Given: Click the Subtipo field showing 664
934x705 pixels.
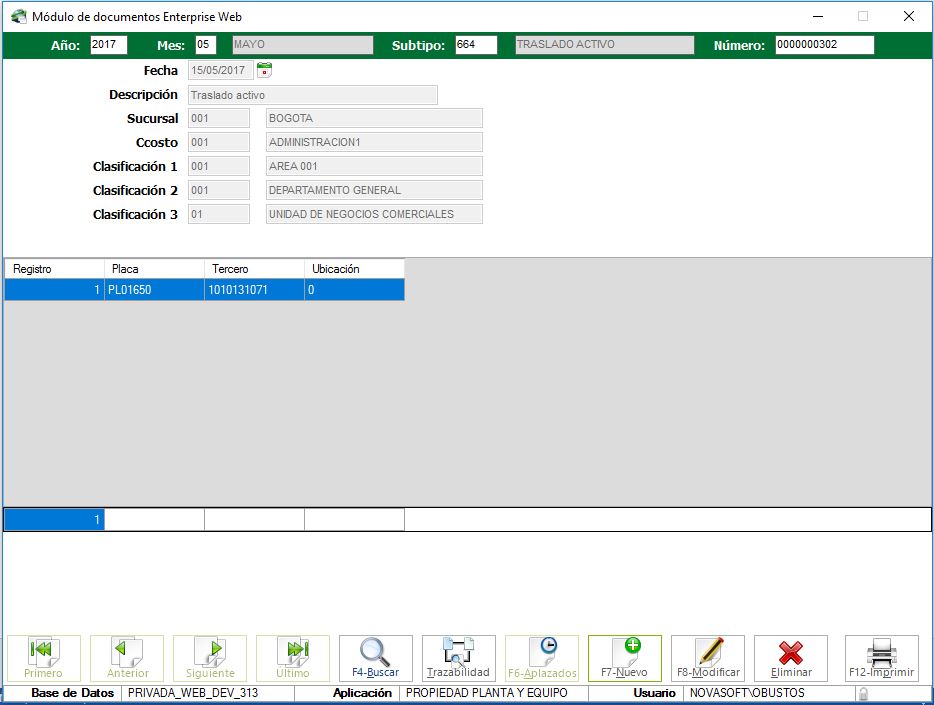Looking at the screenshot, I should click(x=476, y=45).
